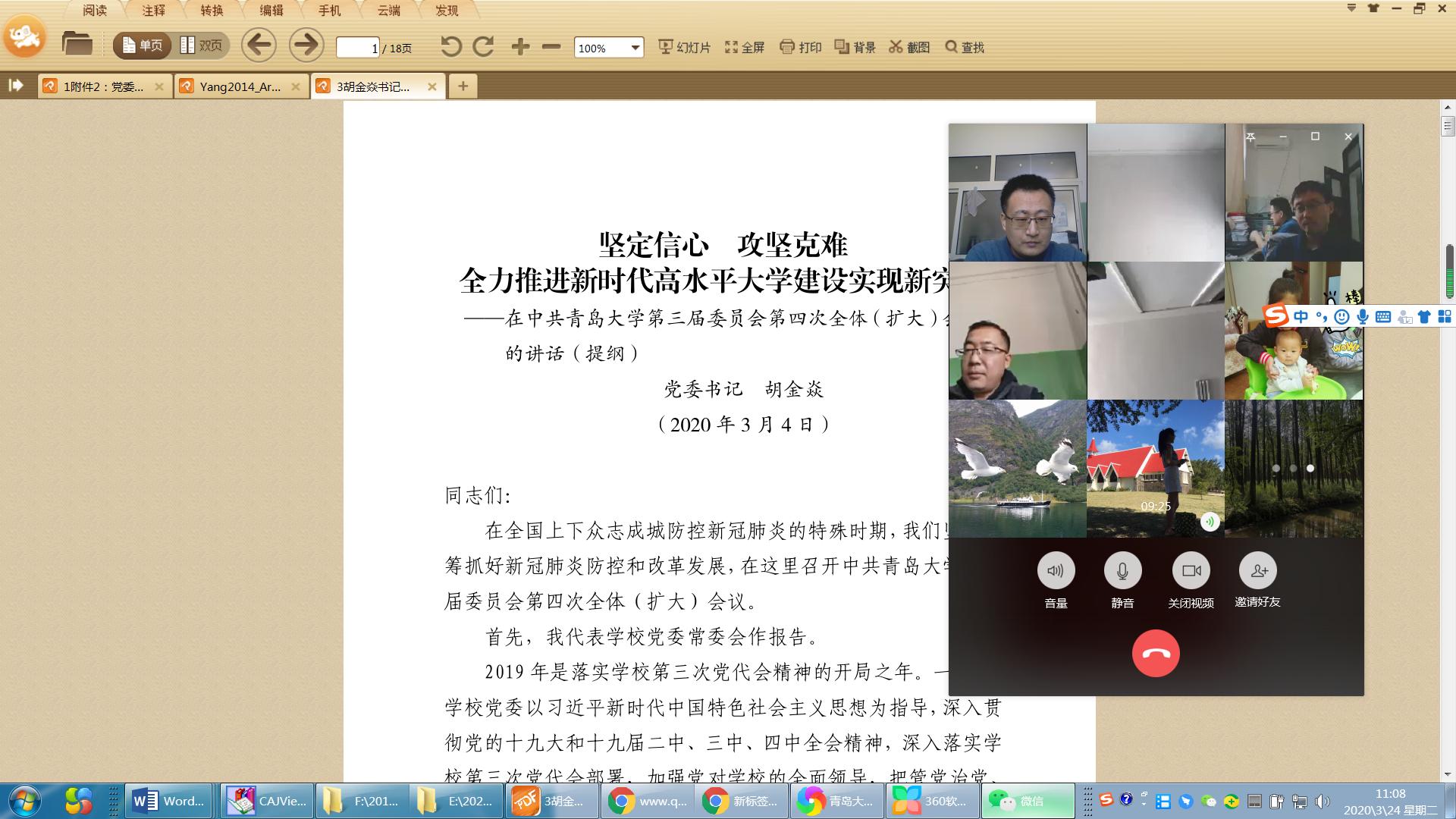Screen dimensions: 1456x819
Task: Open the 注释 menu tab
Action: click(154, 11)
